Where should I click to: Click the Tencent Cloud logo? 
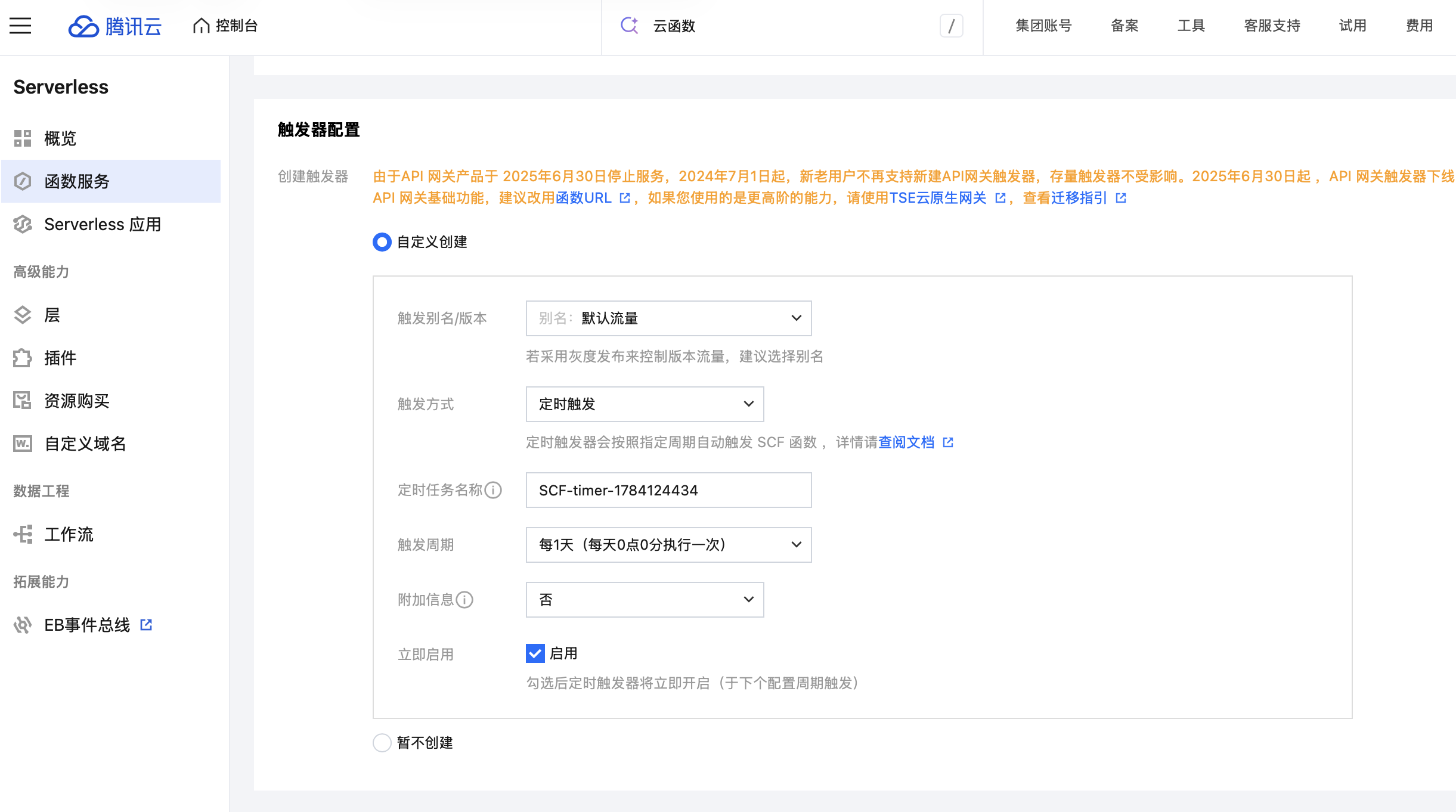[115, 26]
